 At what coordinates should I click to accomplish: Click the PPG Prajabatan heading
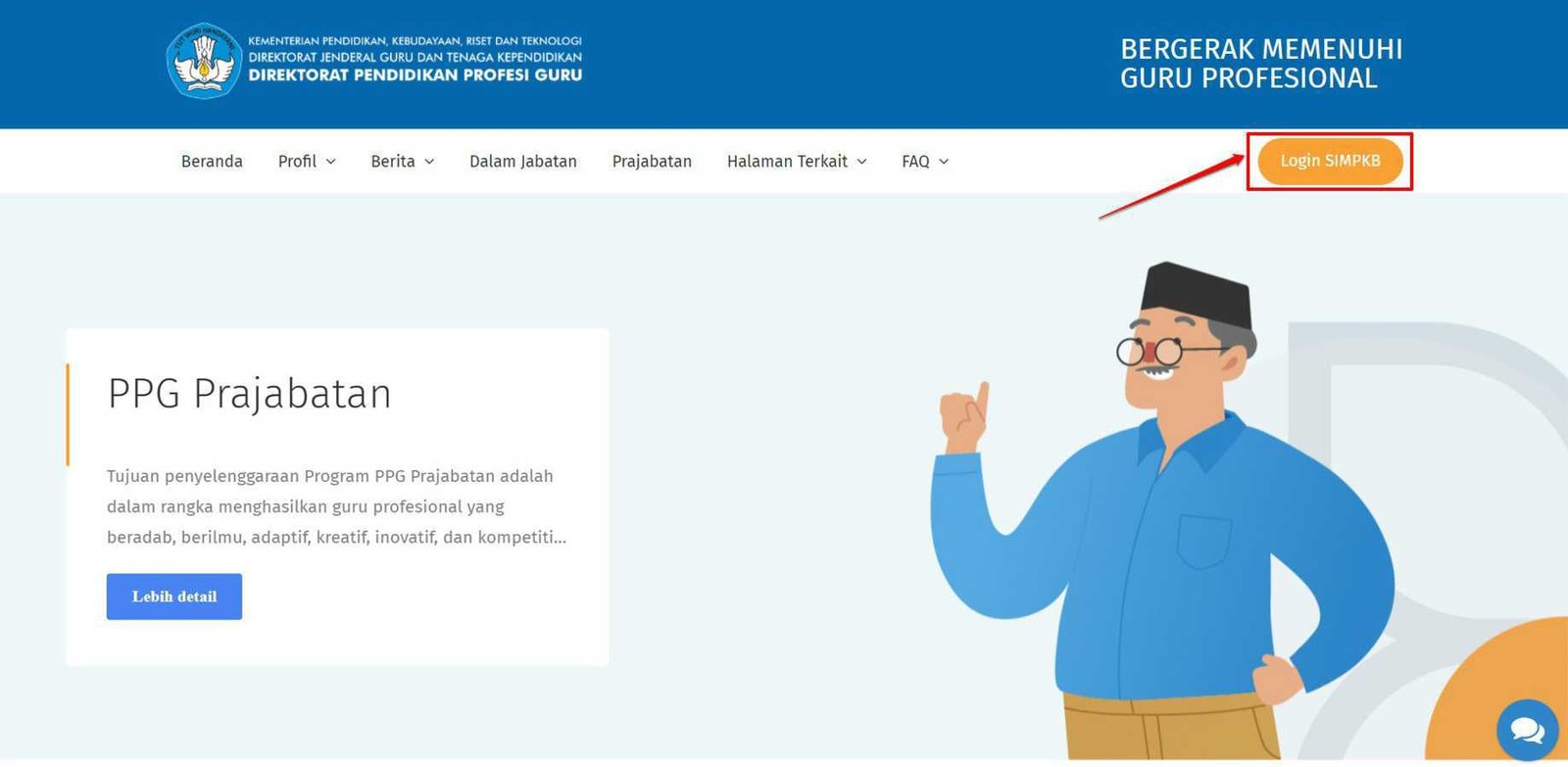point(250,394)
